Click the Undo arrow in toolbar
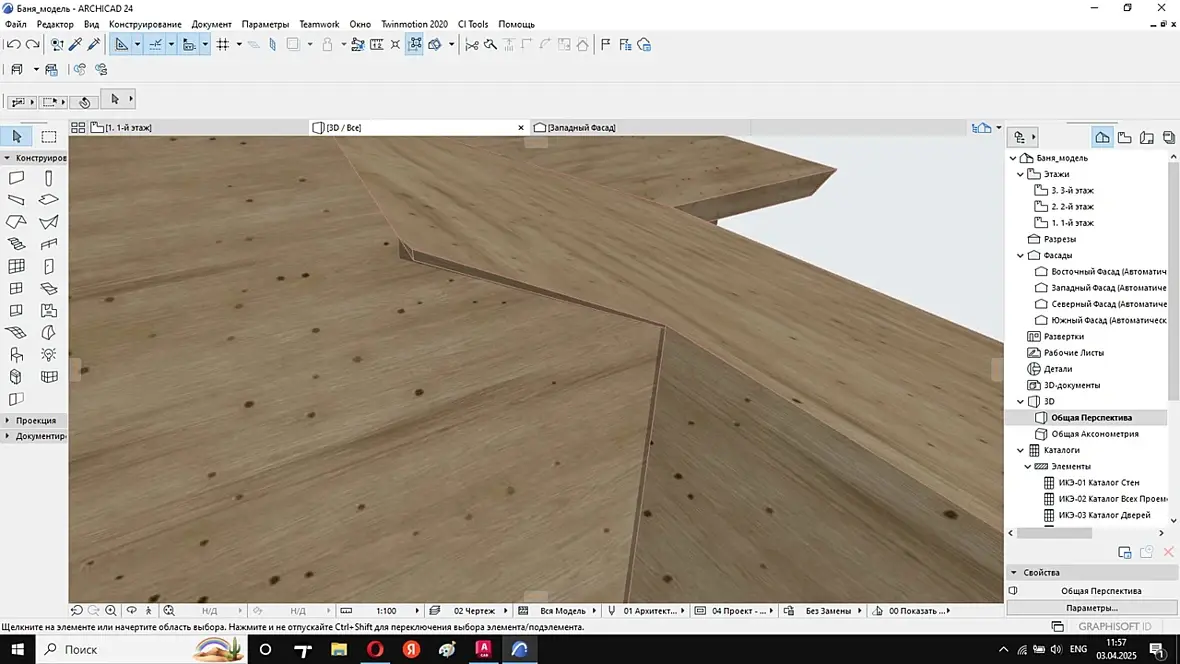Image resolution: width=1180 pixels, height=664 pixels. click(x=13, y=44)
